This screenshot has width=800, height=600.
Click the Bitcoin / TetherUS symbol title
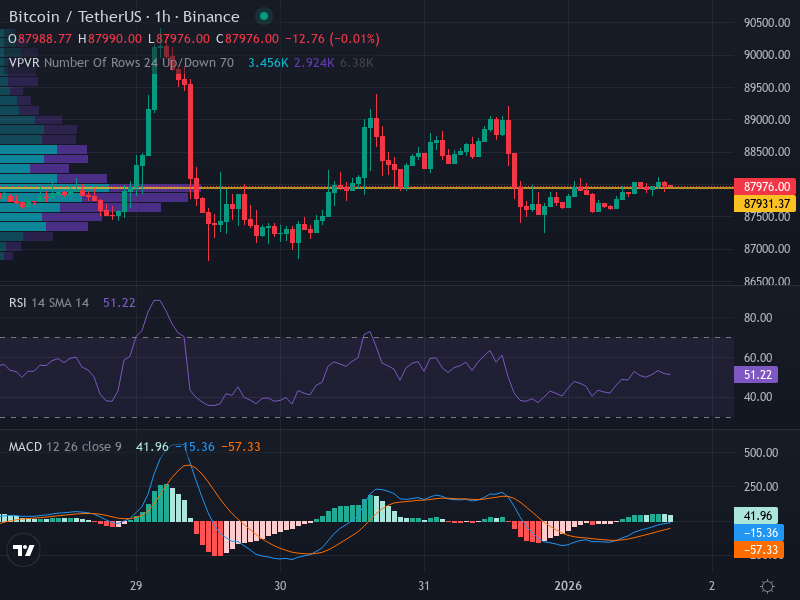pos(124,17)
